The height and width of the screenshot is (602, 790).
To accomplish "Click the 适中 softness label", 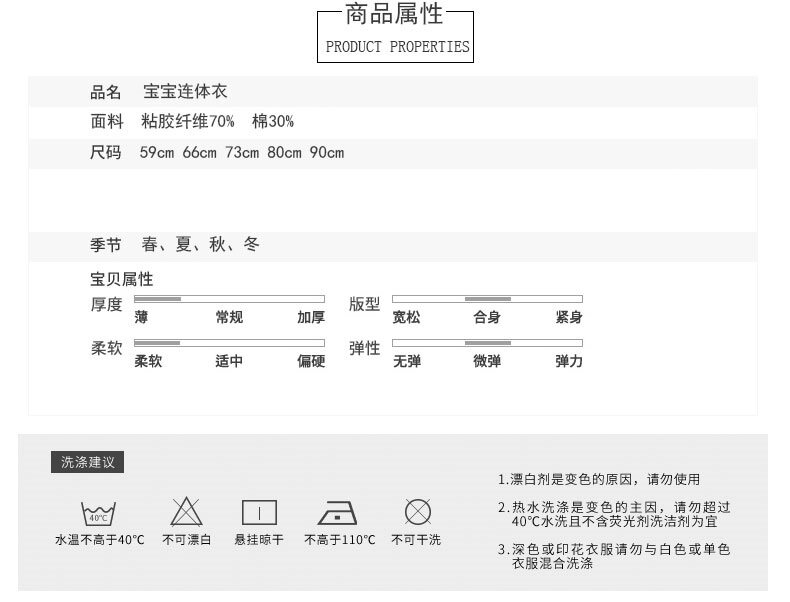I will click(229, 361).
